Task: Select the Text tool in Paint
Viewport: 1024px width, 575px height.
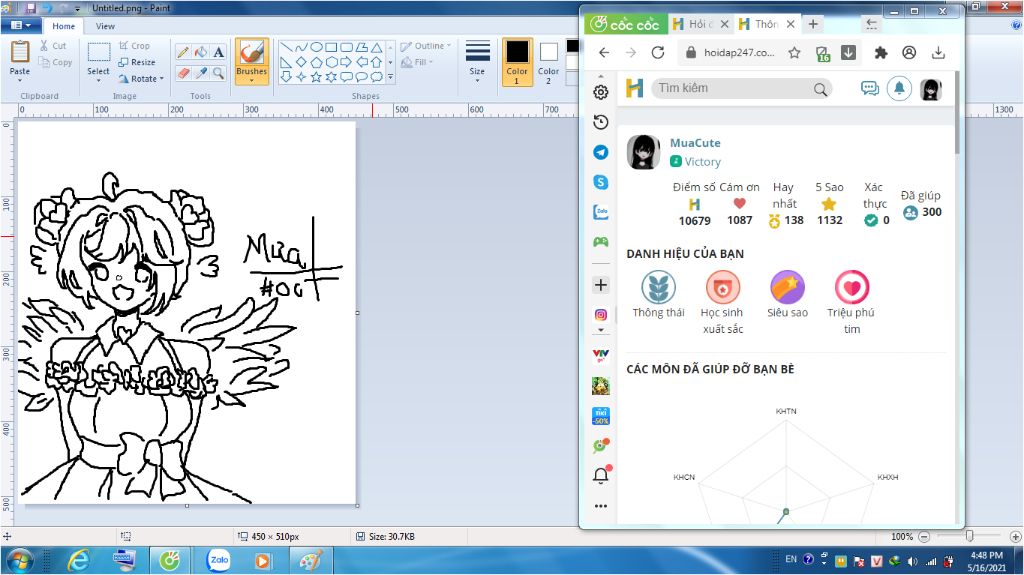Action: (219, 52)
